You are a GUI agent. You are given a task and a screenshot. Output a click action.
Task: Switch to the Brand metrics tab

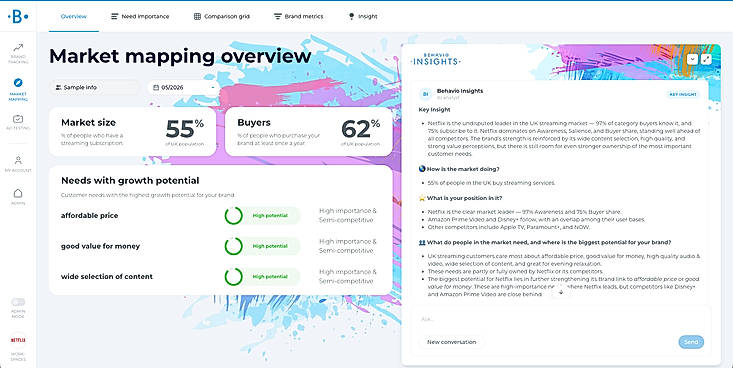298,16
